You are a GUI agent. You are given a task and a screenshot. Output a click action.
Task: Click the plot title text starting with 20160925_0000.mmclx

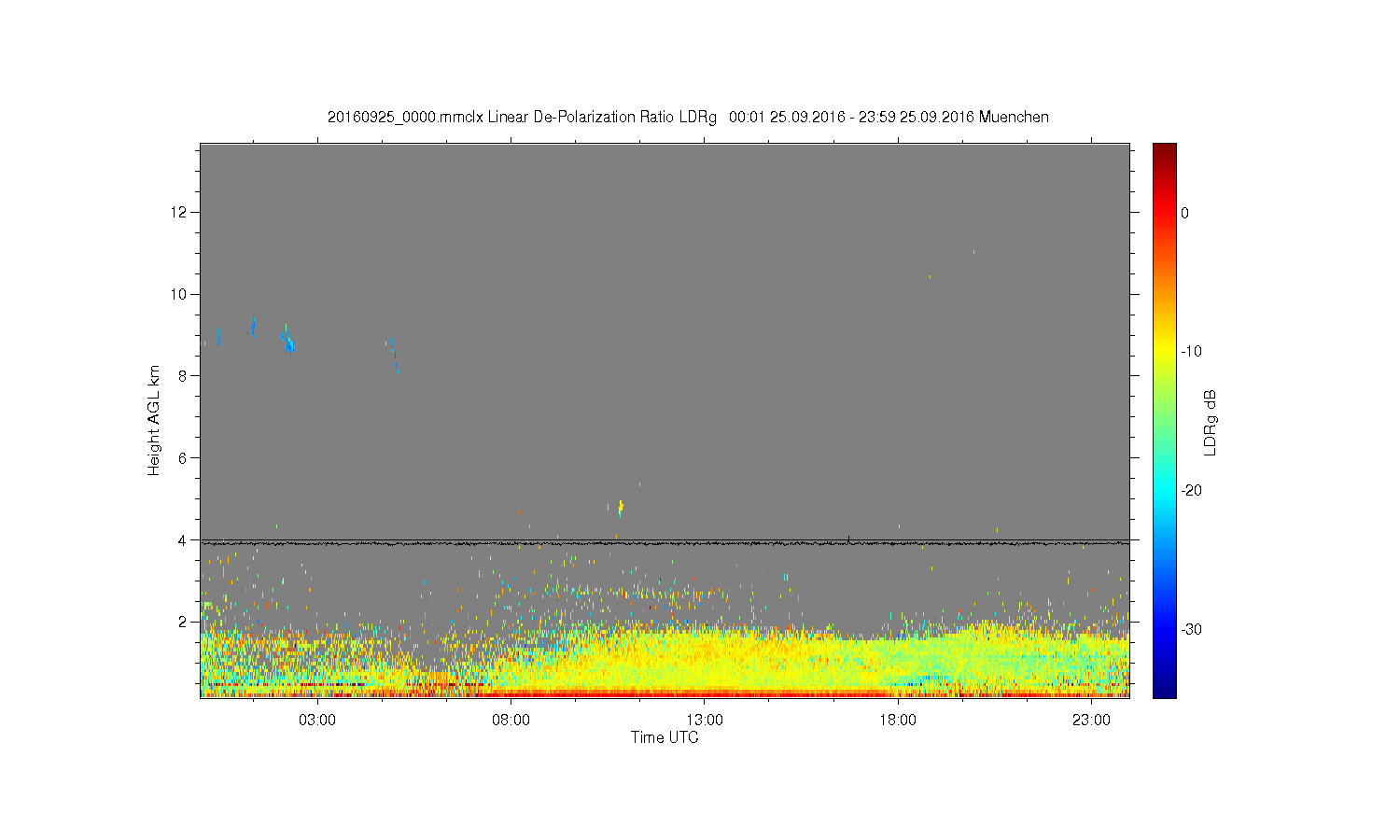pyautogui.click(x=688, y=118)
